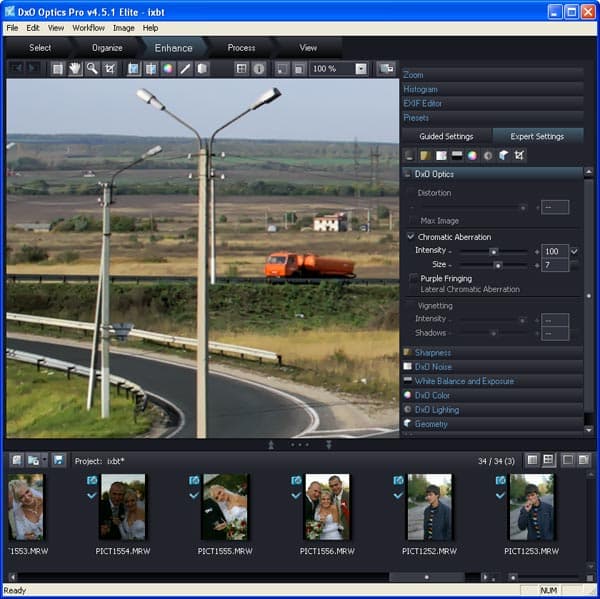This screenshot has height=599, width=600.
Task: Choose the Crop tool in the toolbar
Action: (110, 69)
